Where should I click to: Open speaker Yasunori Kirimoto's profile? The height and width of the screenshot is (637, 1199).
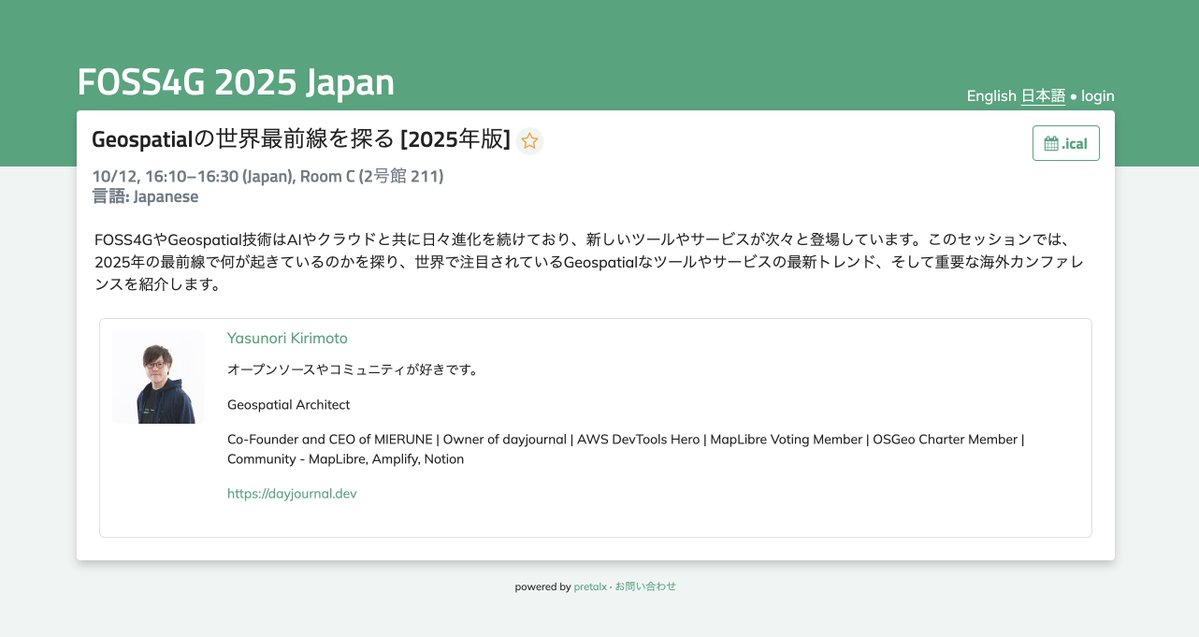tap(288, 338)
